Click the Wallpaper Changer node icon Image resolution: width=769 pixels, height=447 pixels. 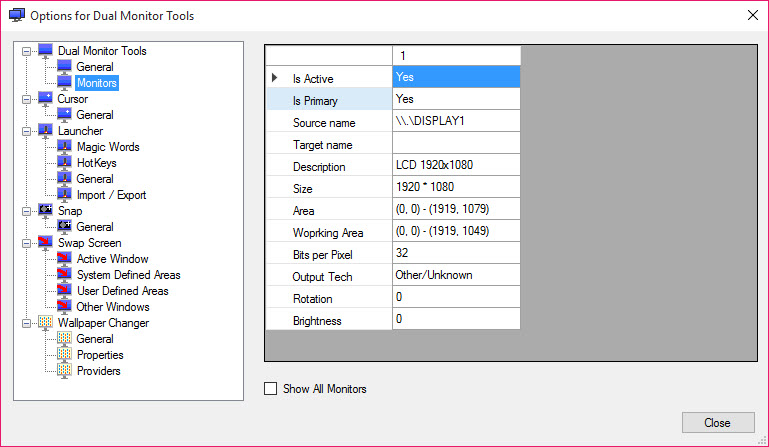click(x=45, y=323)
